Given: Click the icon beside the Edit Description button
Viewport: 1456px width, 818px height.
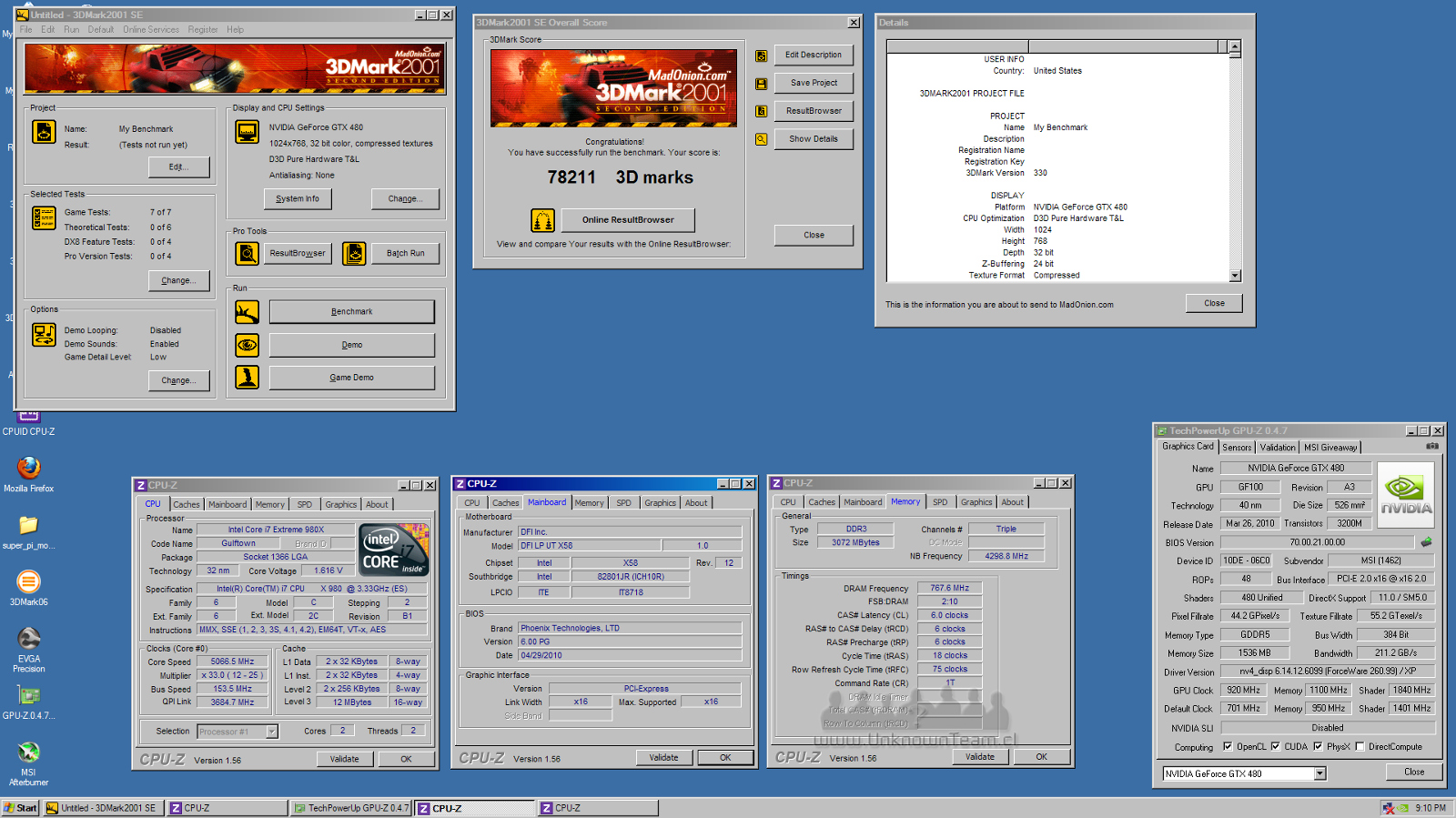Looking at the screenshot, I should tap(761, 56).
